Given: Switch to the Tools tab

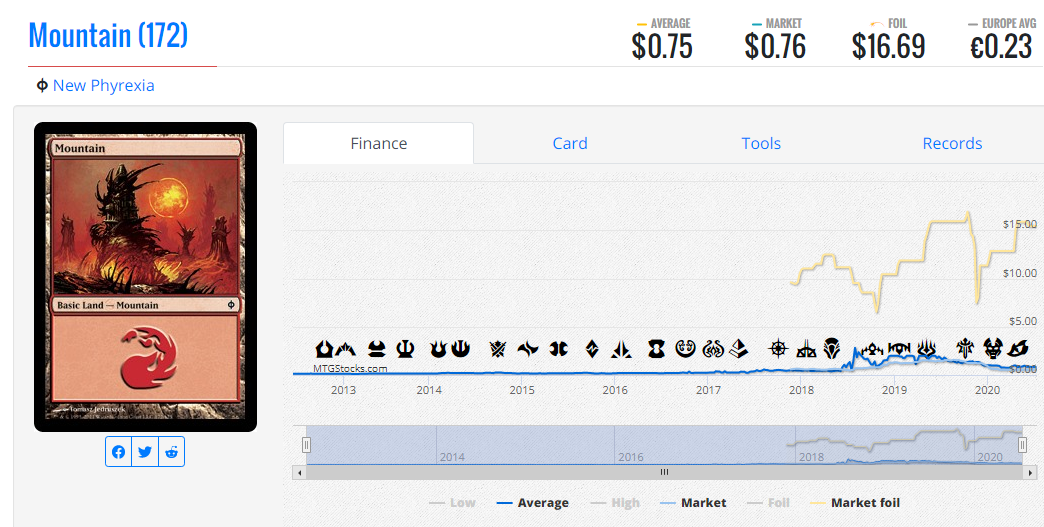Looking at the screenshot, I should [x=761, y=143].
